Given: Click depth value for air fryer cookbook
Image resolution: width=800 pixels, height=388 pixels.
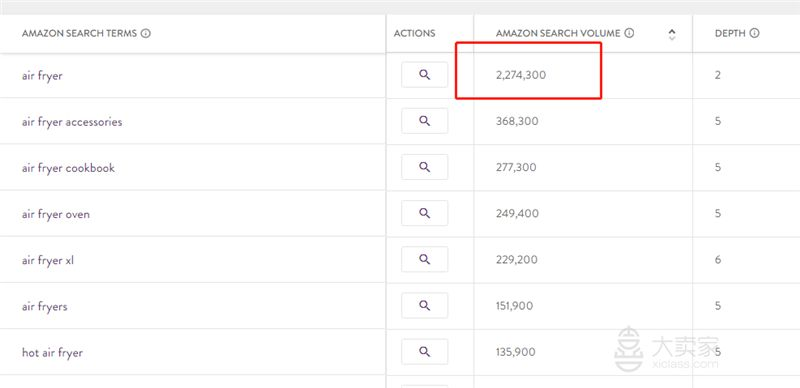Looking at the screenshot, I should point(718,167).
